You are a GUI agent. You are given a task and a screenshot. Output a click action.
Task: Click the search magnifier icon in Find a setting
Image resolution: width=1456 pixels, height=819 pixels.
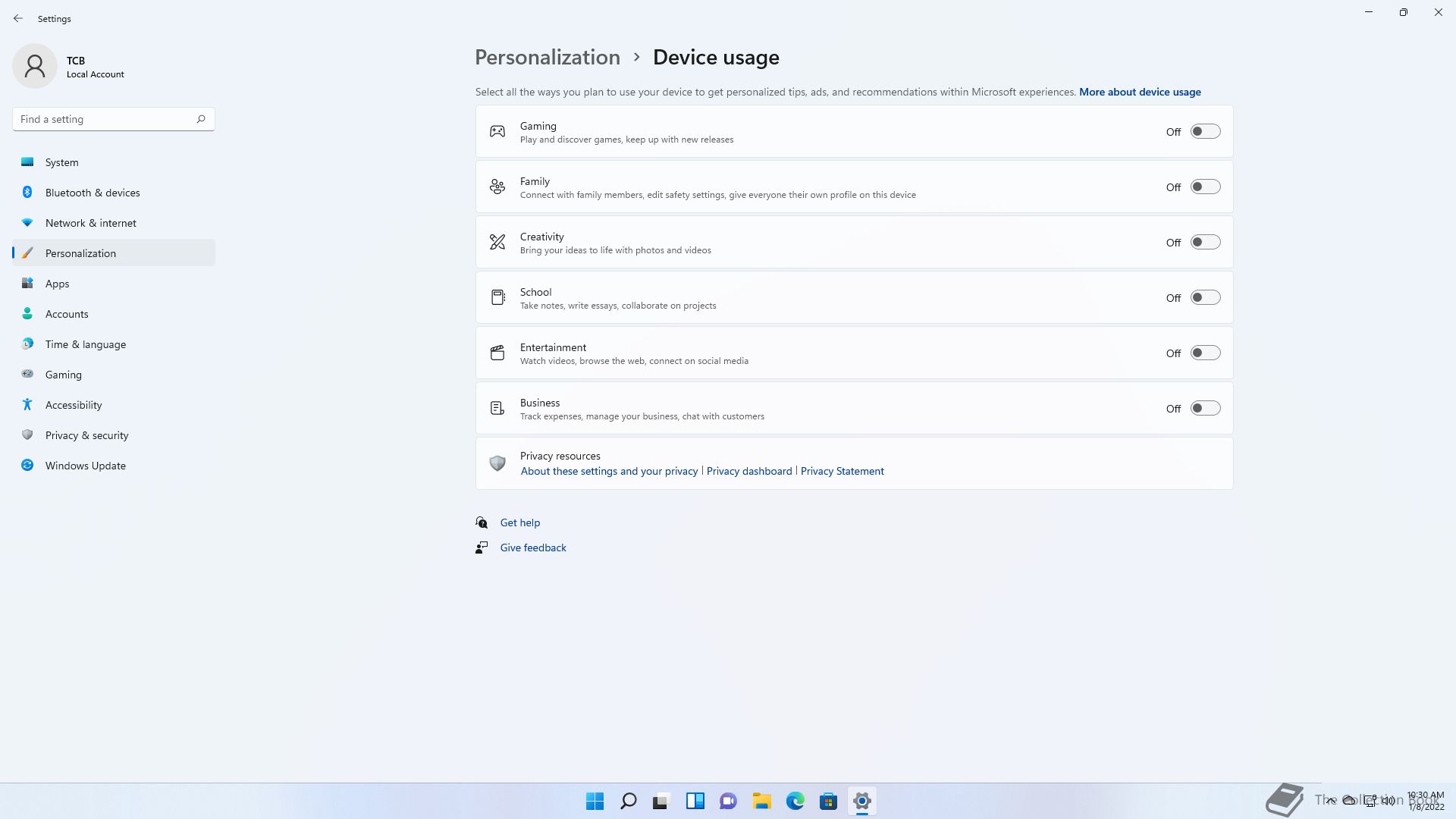201,119
